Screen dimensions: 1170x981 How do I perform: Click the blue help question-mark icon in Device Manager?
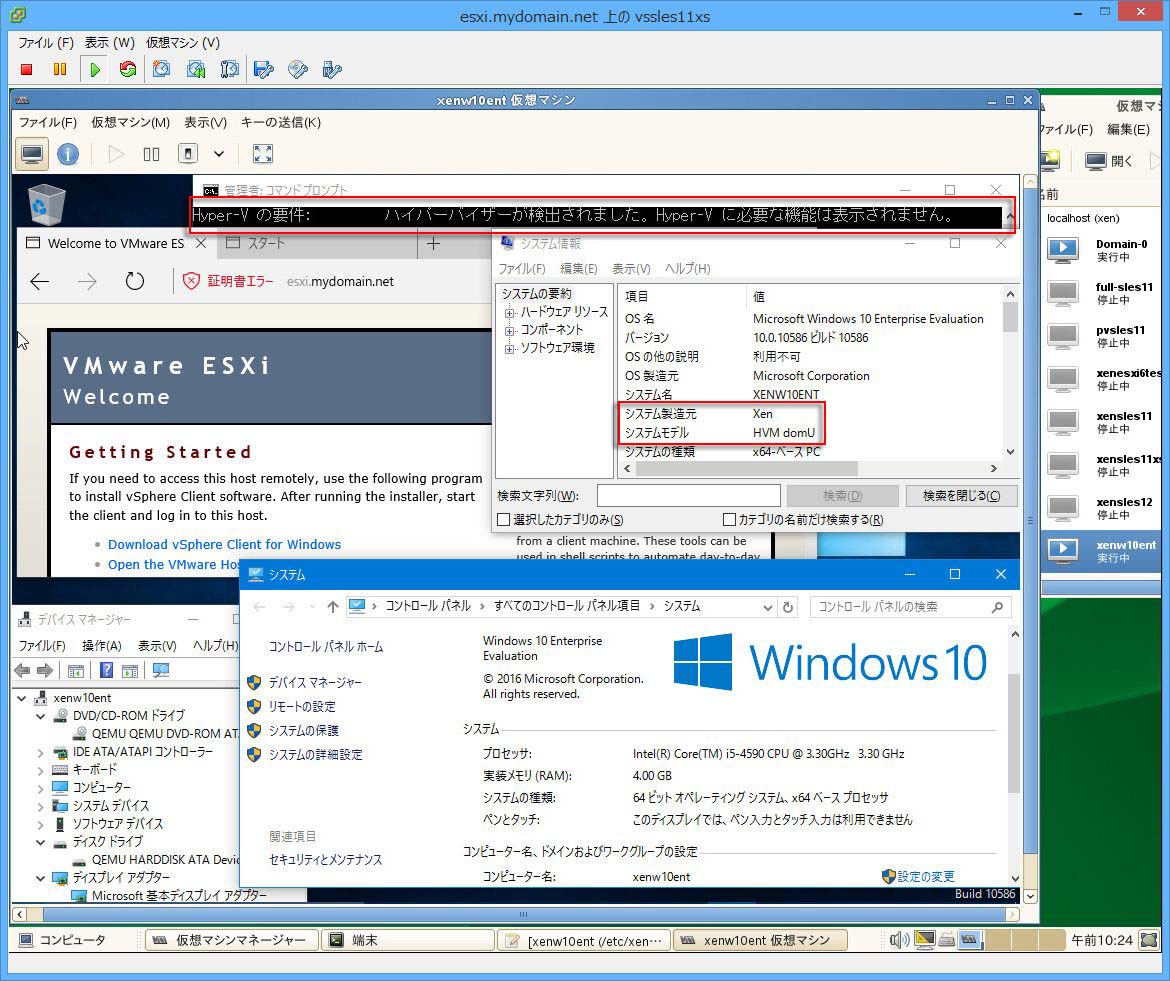click(107, 670)
